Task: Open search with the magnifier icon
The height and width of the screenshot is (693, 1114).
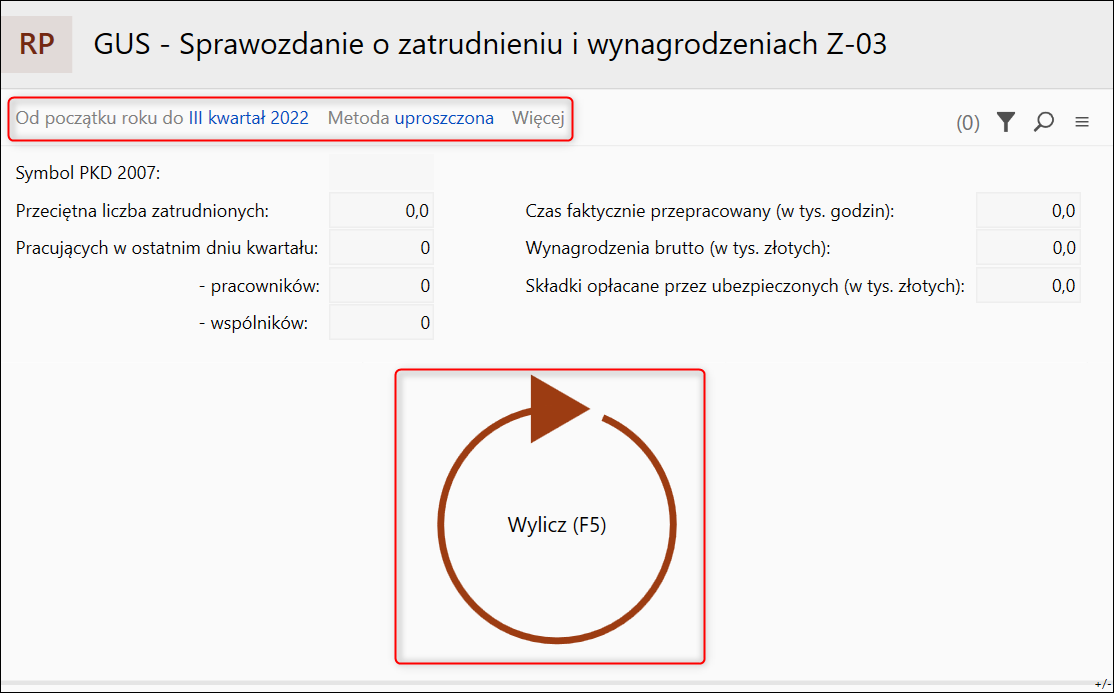Action: [x=1043, y=122]
